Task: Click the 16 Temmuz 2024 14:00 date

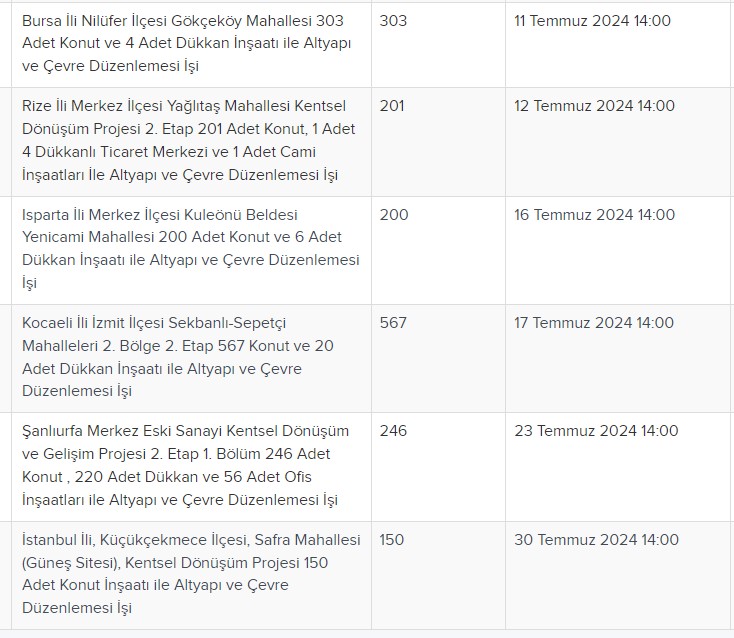Action: pyautogui.click(x=595, y=214)
